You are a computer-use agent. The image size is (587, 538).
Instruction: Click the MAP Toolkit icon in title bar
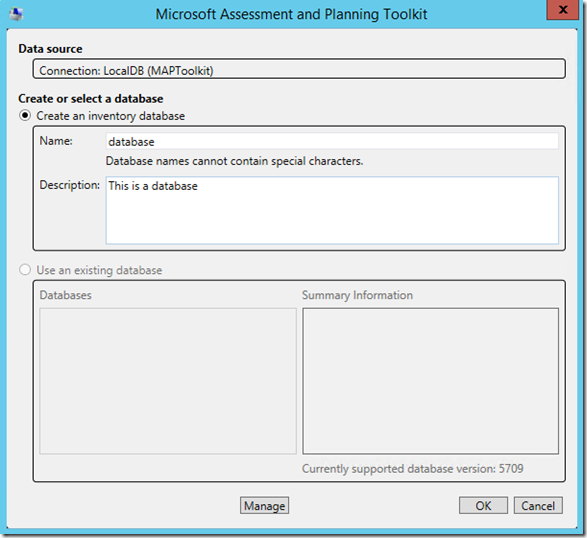16,14
